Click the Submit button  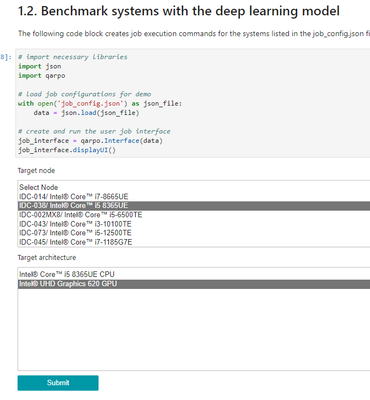coord(58,383)
